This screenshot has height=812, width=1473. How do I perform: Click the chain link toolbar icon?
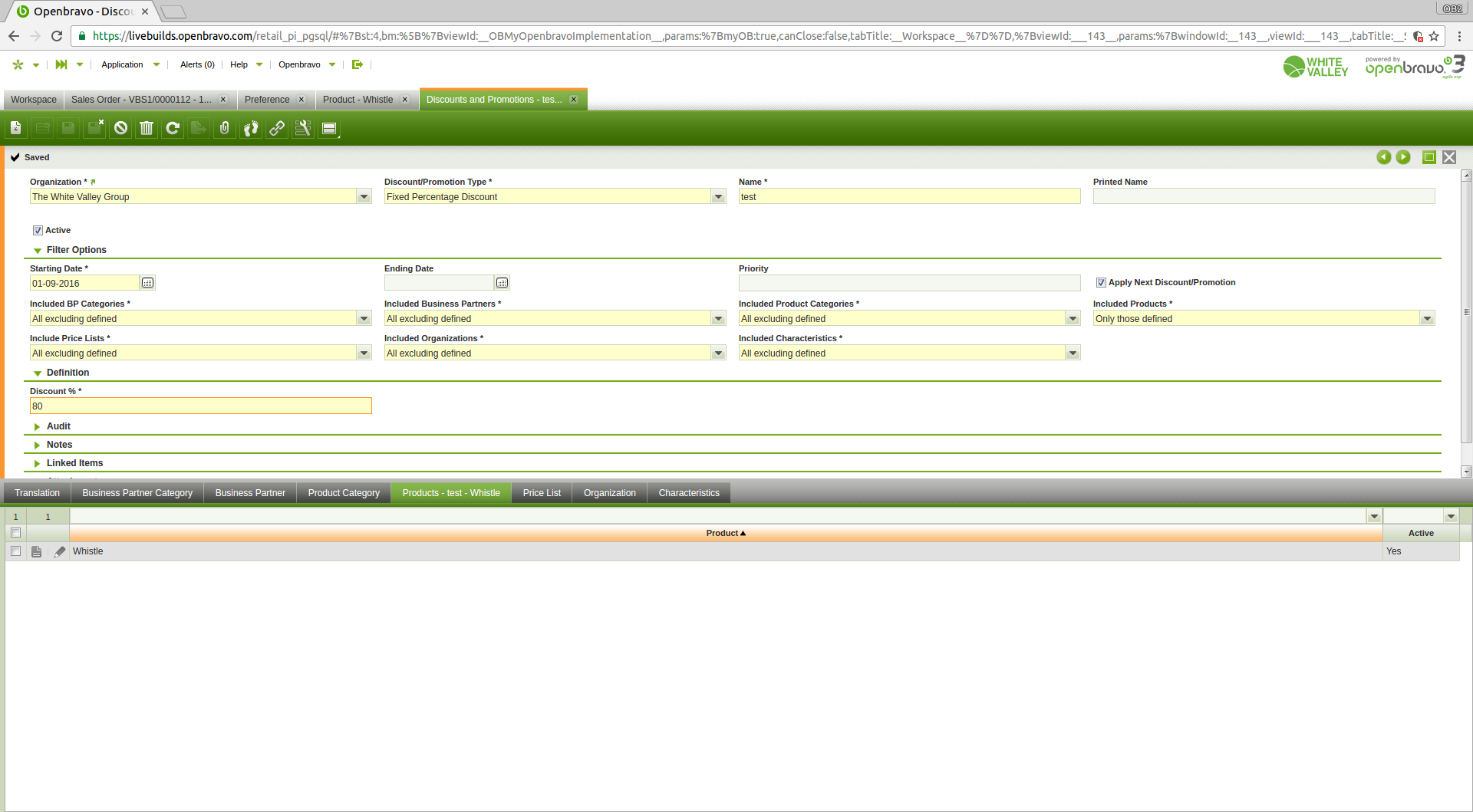click(277, 128)
